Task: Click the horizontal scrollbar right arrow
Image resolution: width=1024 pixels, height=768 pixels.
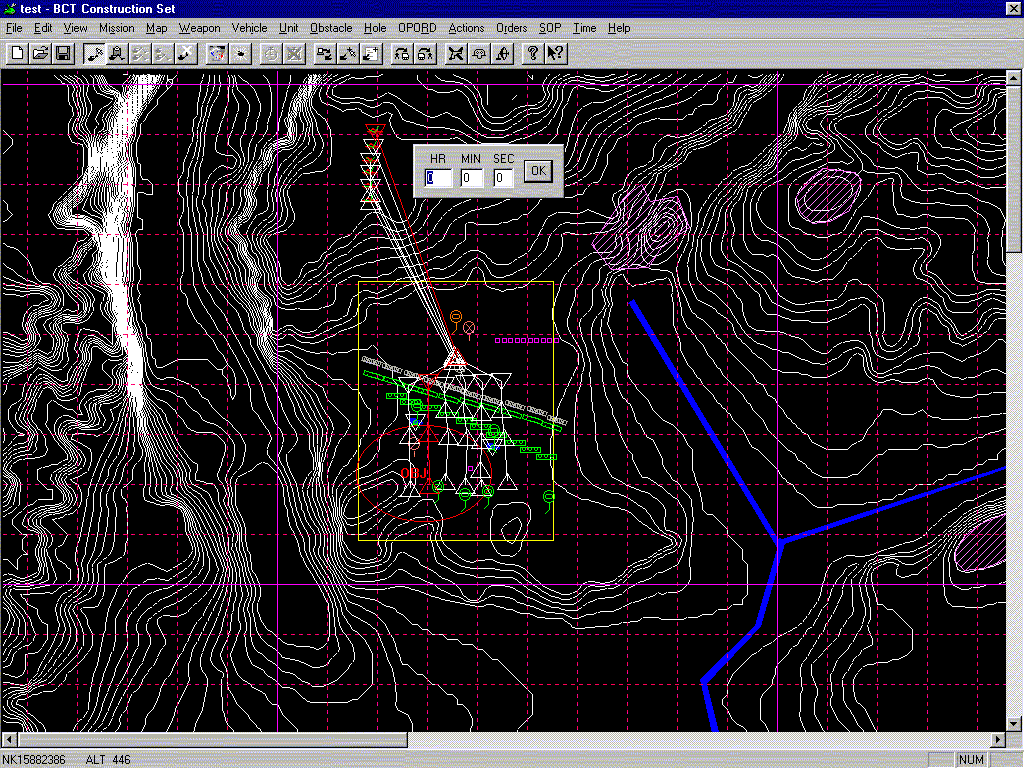Action: point(997,740)
